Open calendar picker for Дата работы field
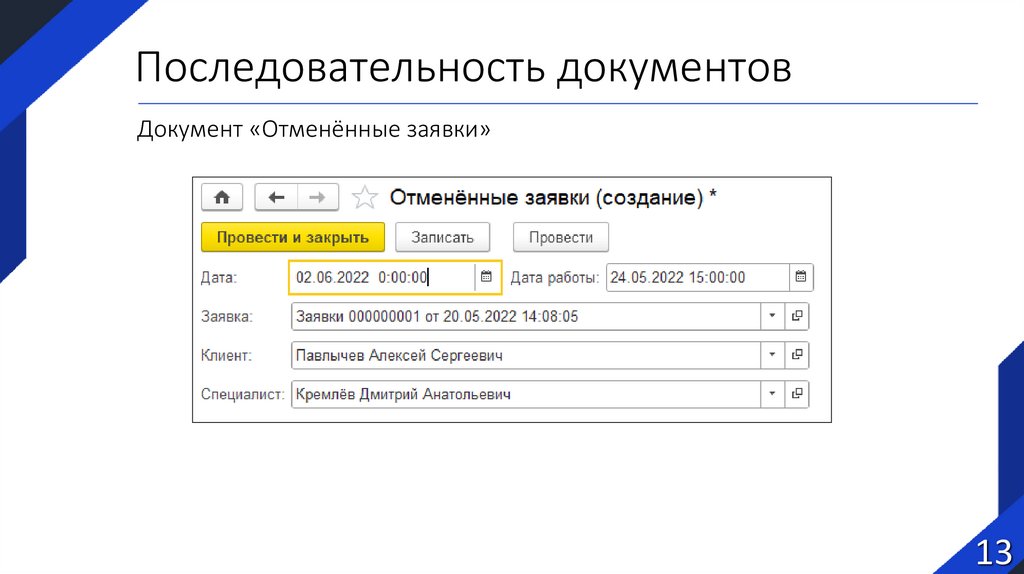This screenshot has width=1024, height=574. click(x=801, y=278)
